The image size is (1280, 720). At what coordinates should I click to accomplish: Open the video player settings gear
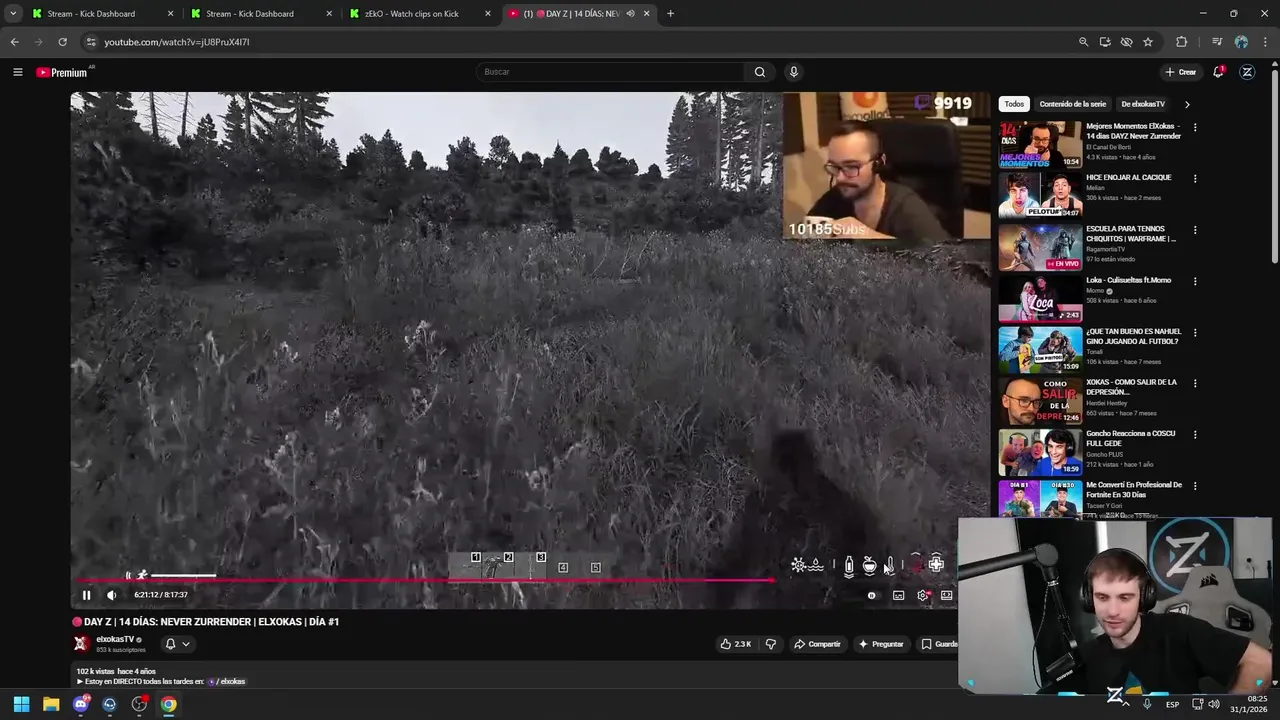(923, 595)
